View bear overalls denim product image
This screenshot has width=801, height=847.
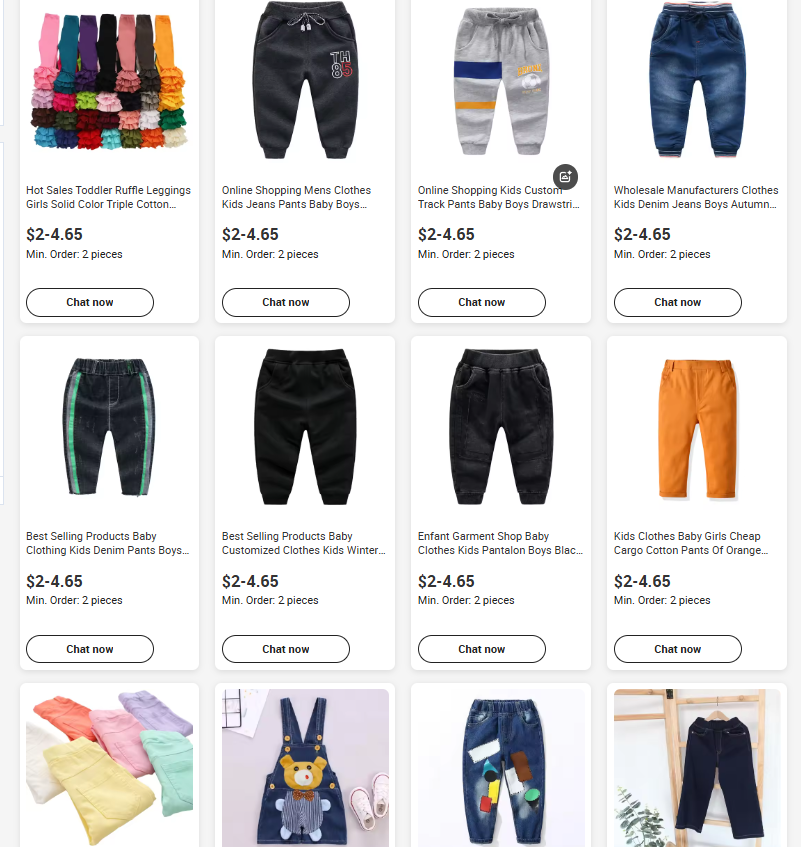[305, 768]
